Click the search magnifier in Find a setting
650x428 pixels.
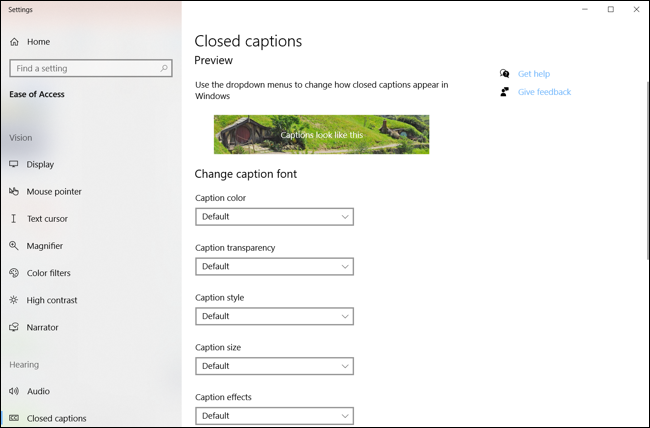164,69
